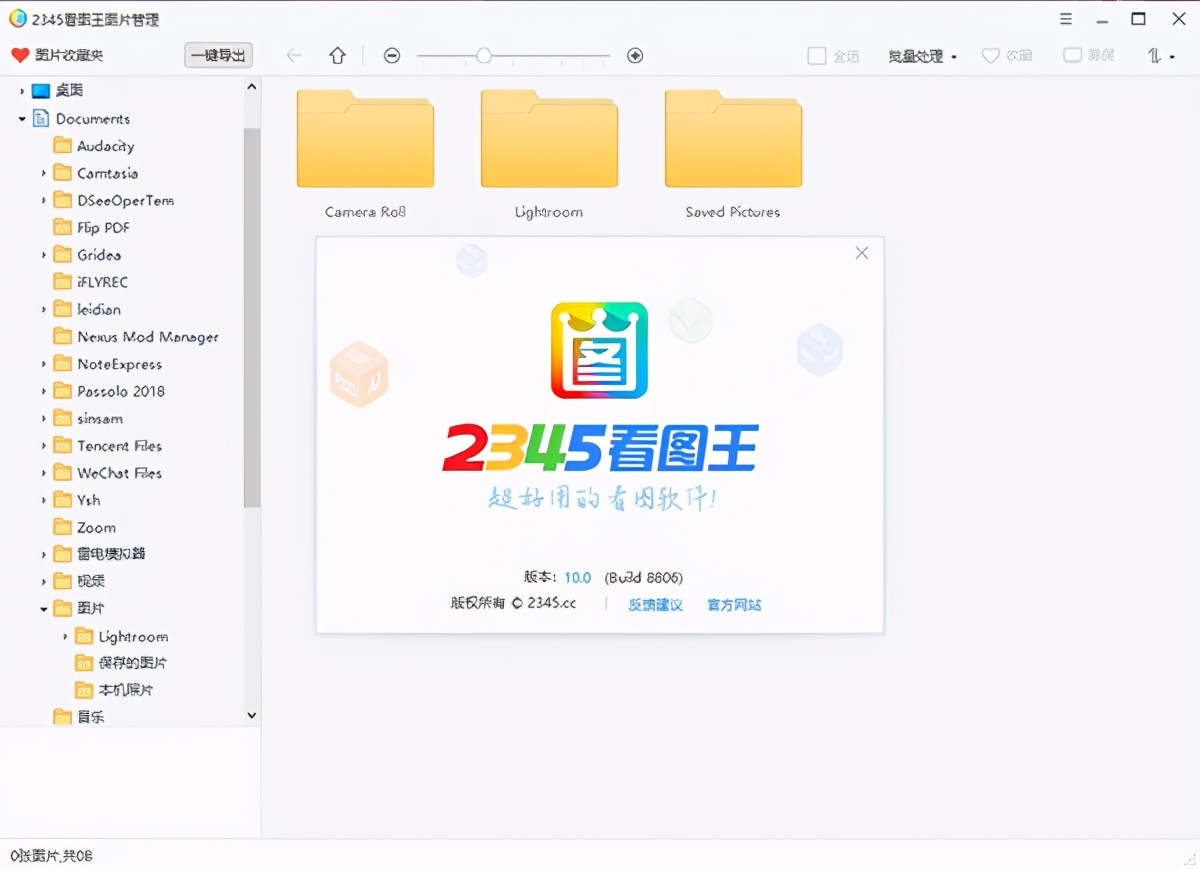Open the 批量处理 dropdown menu
The height and width of the screenshot is (870, 1200).
point(918,56)
